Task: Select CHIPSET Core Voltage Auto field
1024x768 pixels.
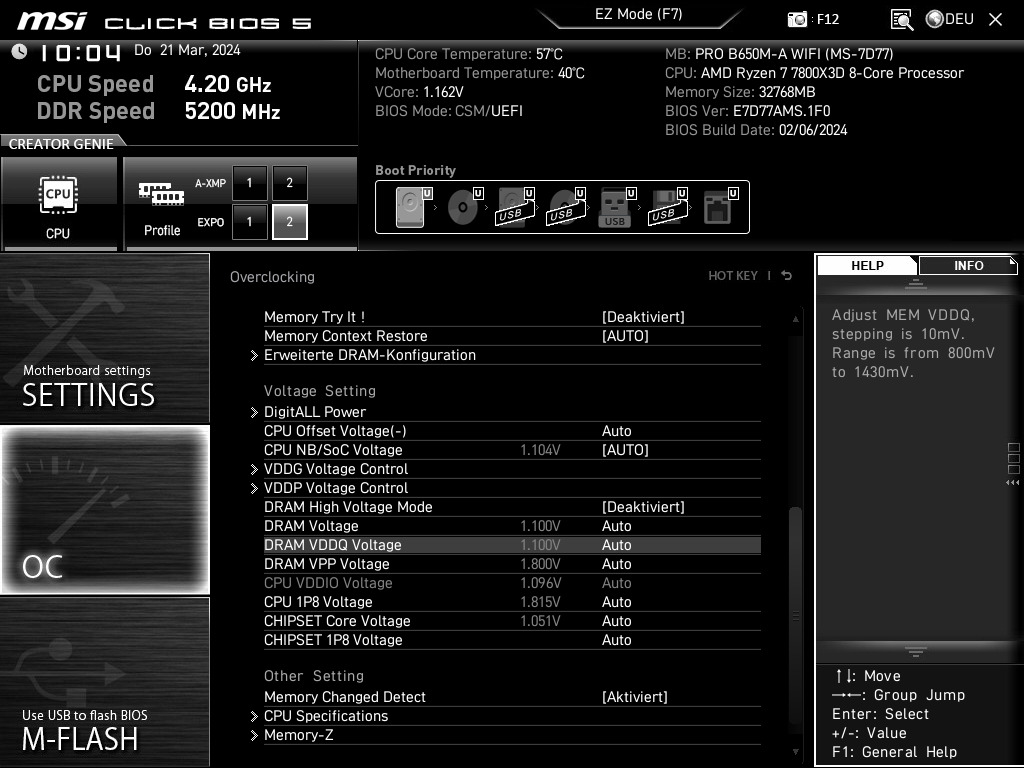Action: [616, 621]
